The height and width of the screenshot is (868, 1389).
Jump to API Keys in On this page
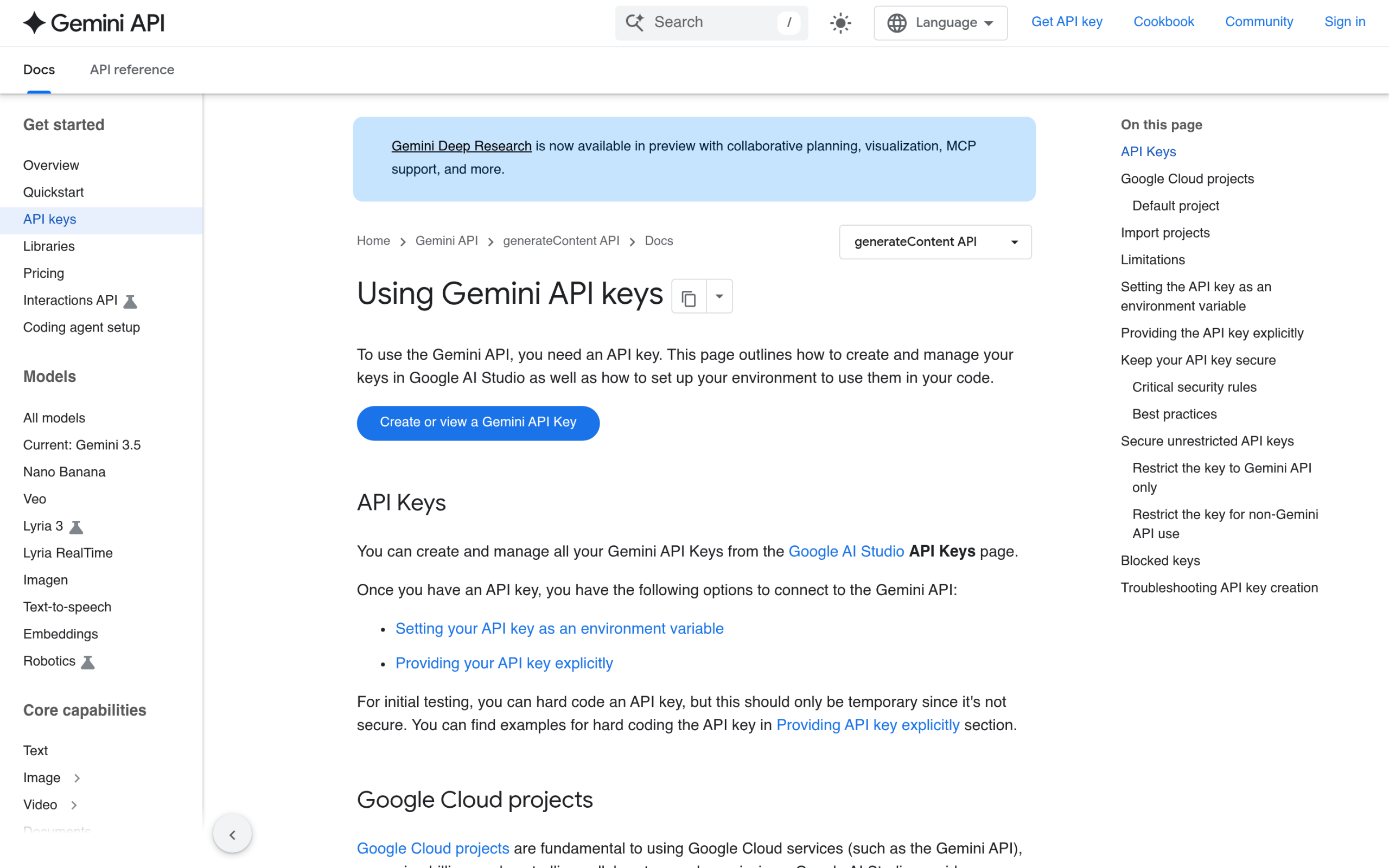tap(1148, 151)
